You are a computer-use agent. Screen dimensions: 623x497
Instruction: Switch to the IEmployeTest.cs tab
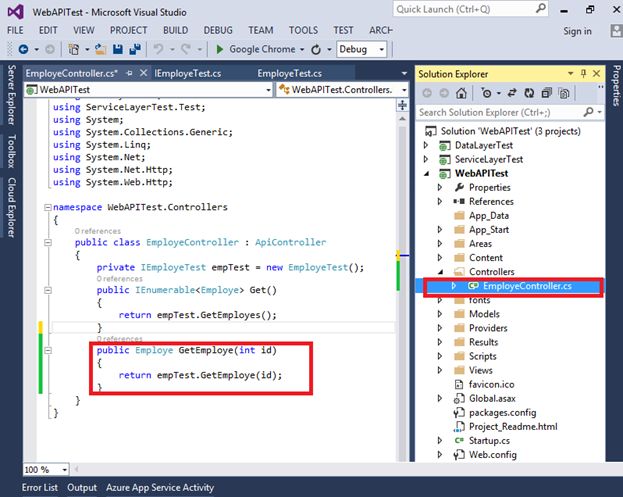click(x=188, y=73)
